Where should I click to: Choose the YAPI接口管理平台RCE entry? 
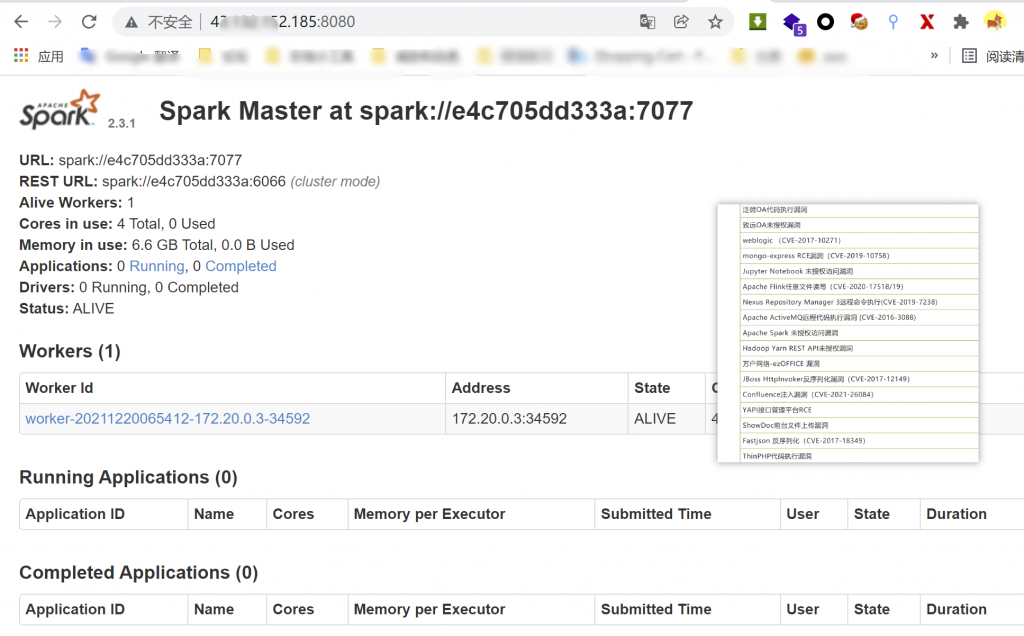[859, 410]
